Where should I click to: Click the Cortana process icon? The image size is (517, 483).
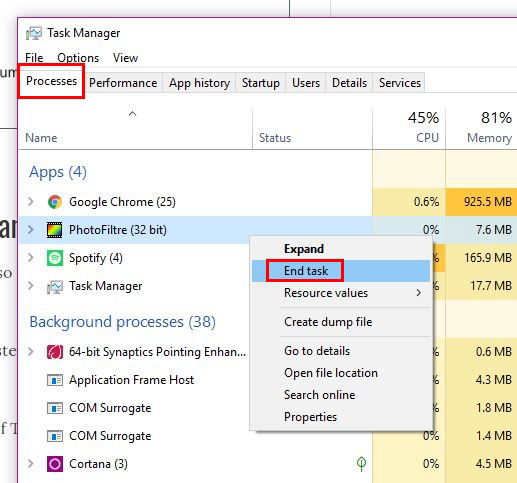click(55, 464)
